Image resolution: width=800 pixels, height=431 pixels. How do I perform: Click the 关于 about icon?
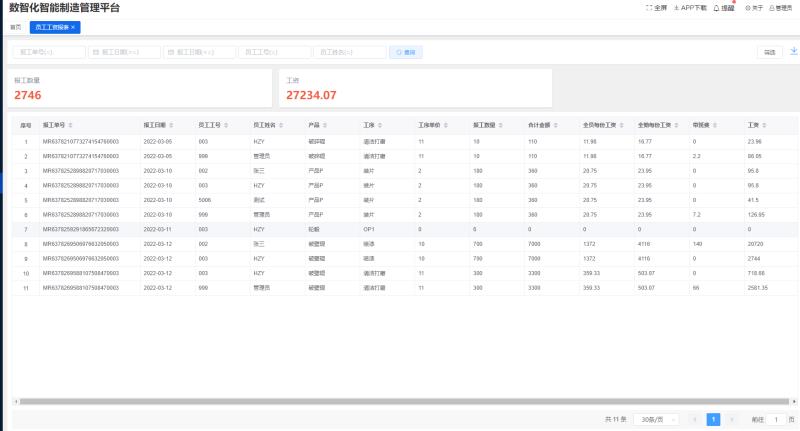coord(754,7)
